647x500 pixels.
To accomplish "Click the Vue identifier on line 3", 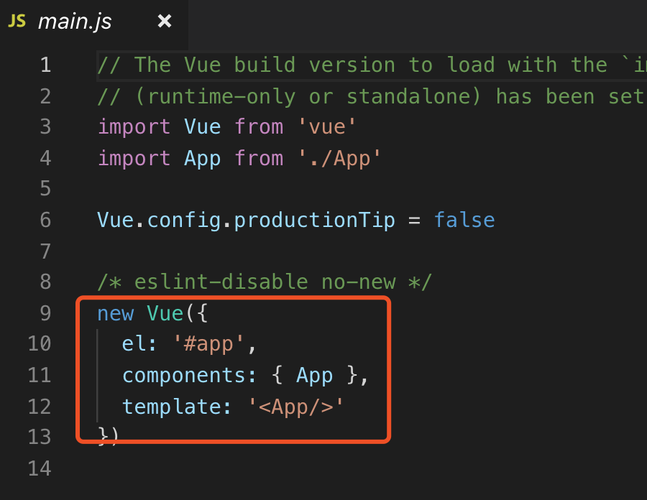I will pos(202,127).
